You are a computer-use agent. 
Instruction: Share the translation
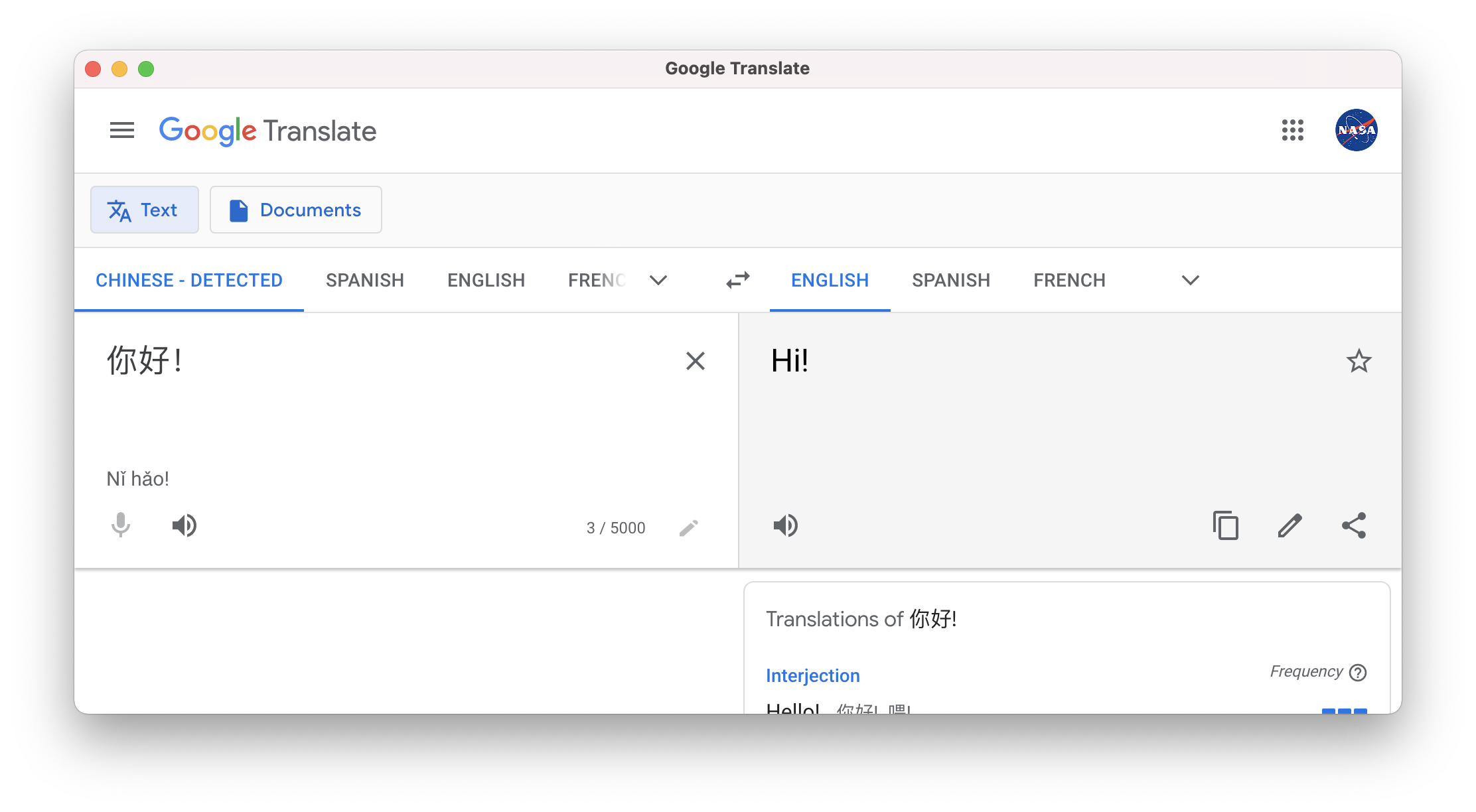click(x=1354, y=525)
